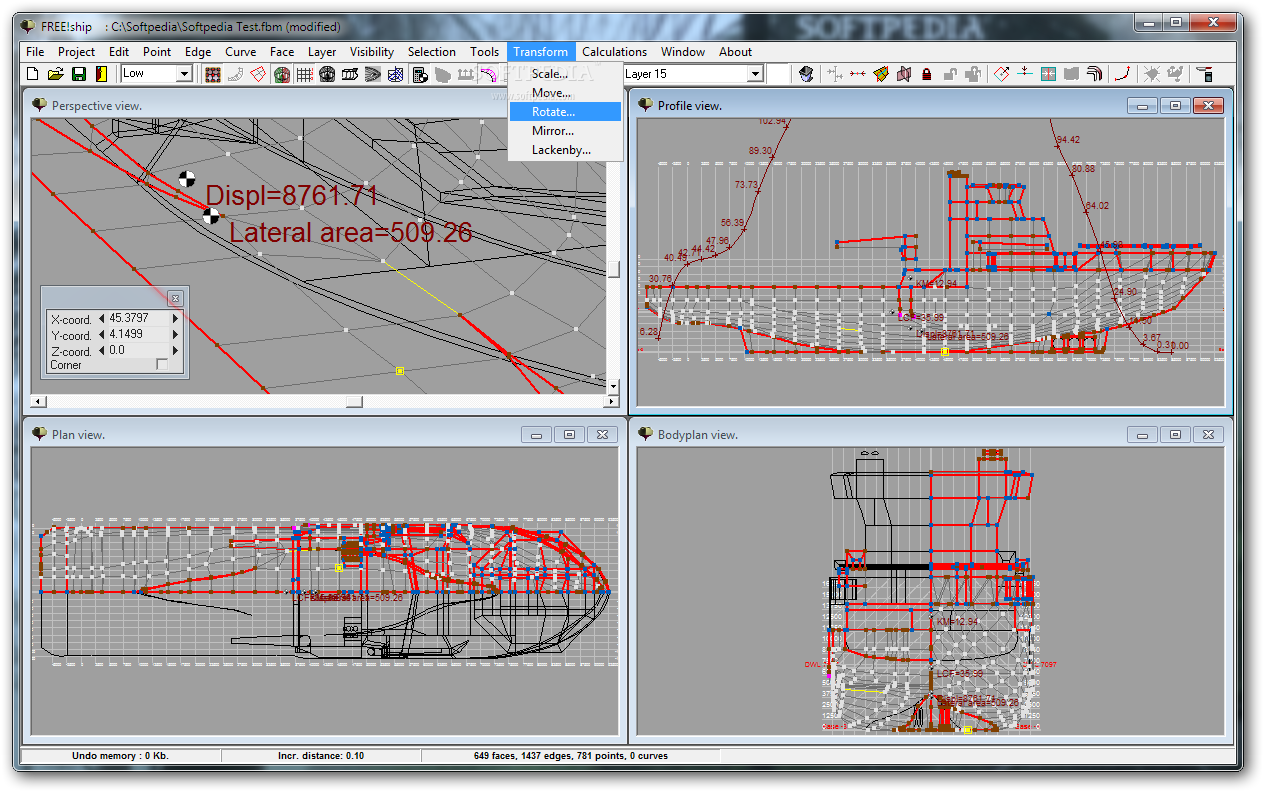Maximize the Bodyplan view window
The height and width of the screenshot is (792, 1264).
[x=1176, y=434]
